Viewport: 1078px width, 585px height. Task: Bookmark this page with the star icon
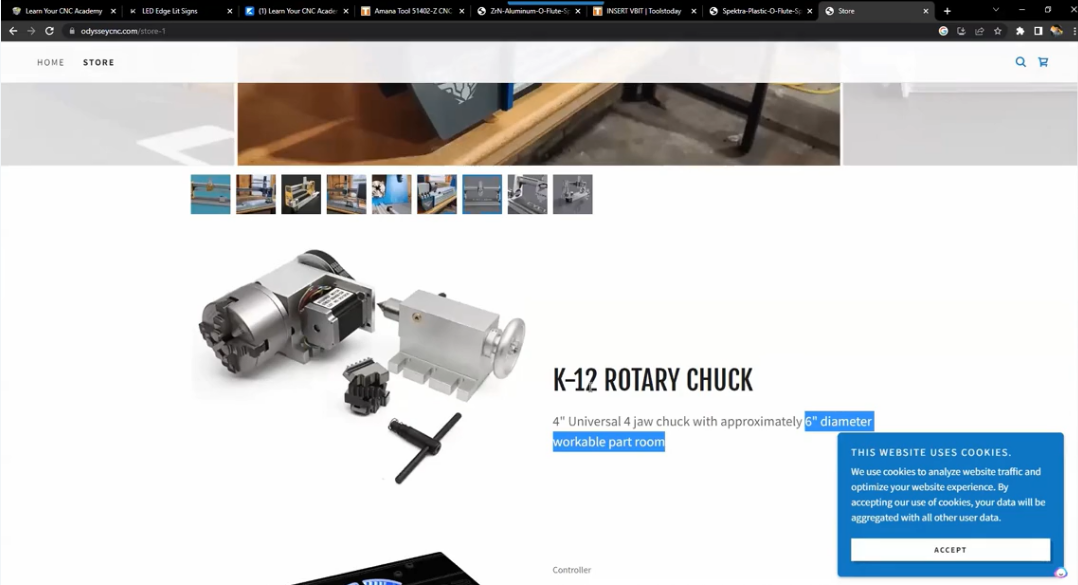pyautogui.click(x=997, y=31)
